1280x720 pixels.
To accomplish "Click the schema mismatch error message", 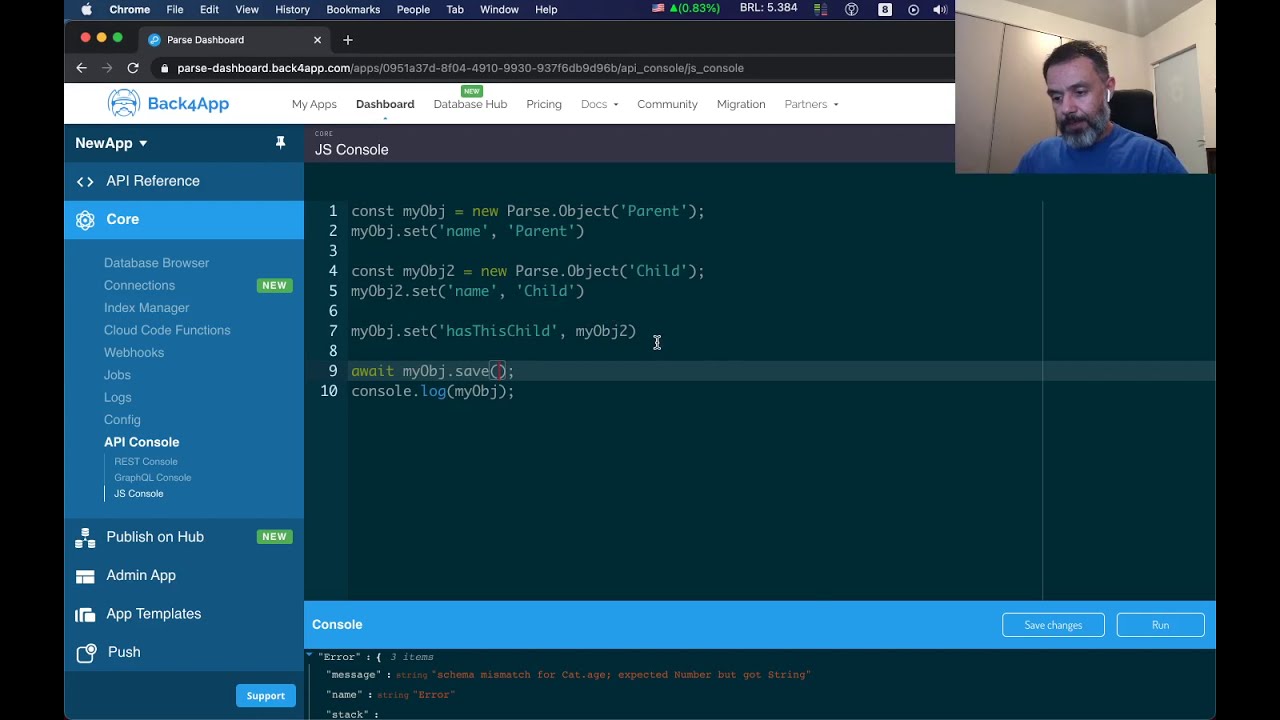I will pyautogui.click(x=622, y=675).
